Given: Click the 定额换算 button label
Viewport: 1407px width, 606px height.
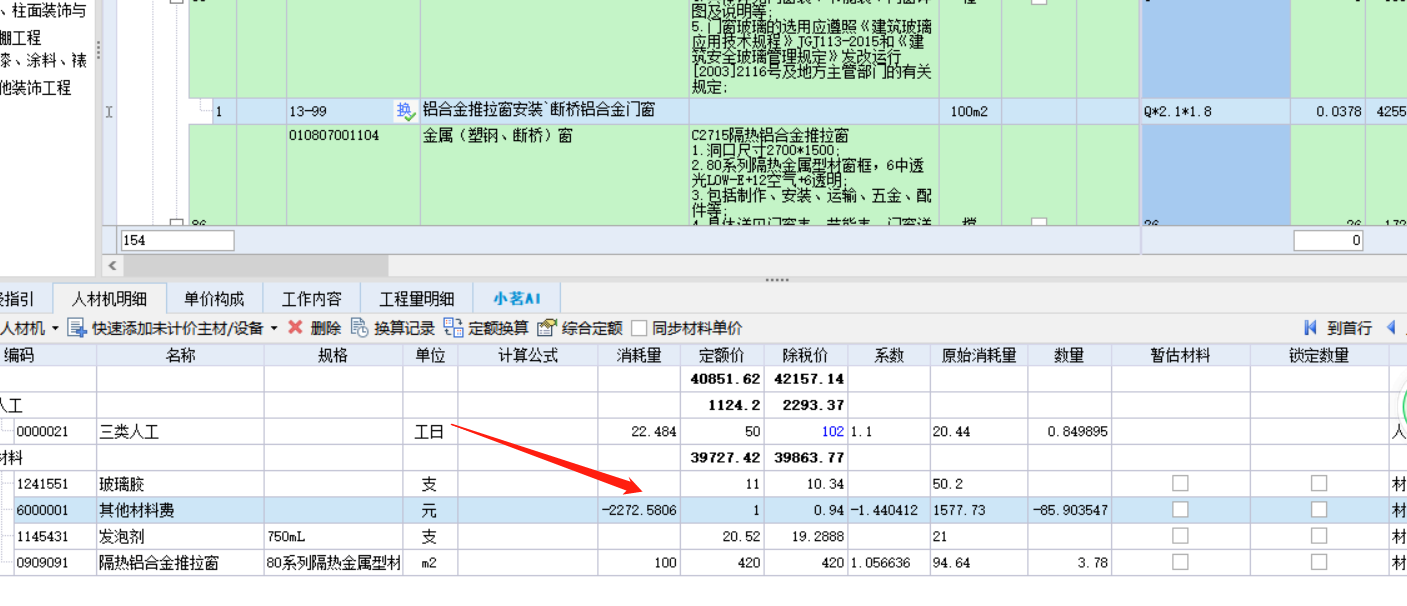Looking at the screenshot, I should [498, 328].
